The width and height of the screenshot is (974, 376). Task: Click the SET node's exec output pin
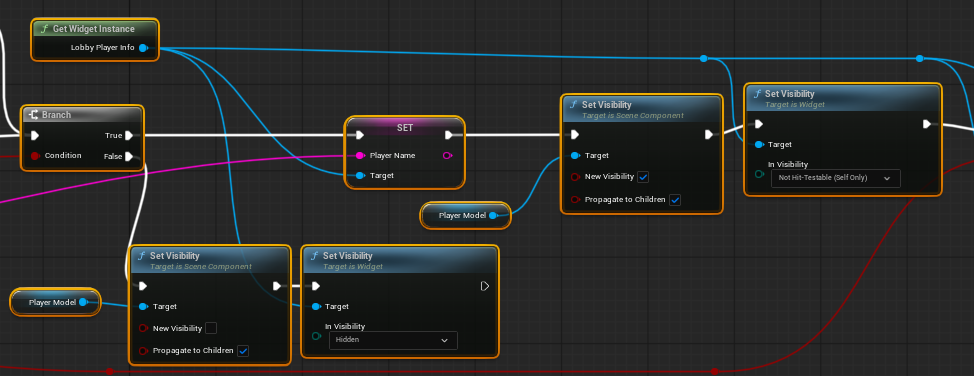click(x=449, y=135)
